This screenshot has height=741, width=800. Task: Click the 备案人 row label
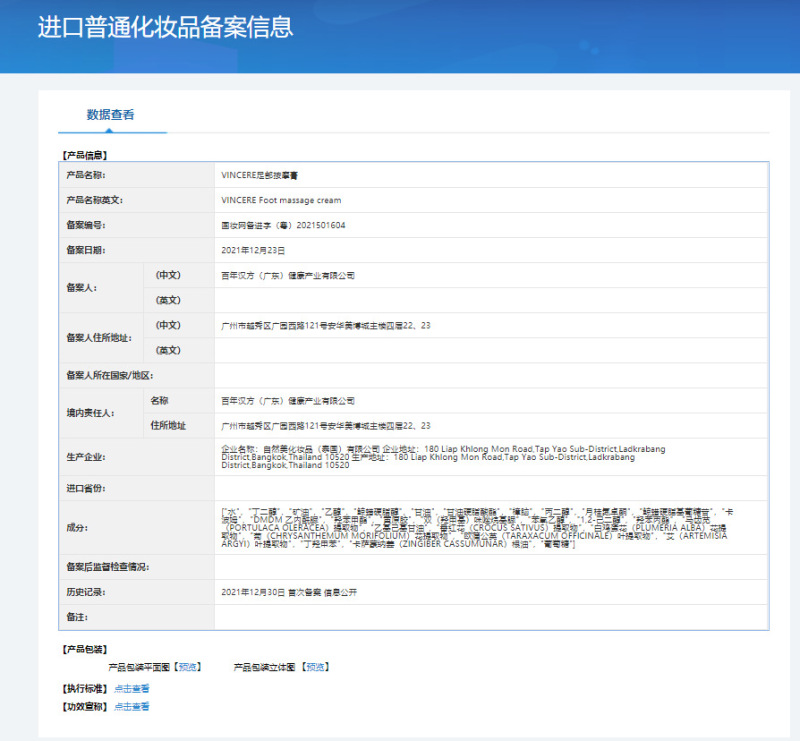(x=82, y=288)
